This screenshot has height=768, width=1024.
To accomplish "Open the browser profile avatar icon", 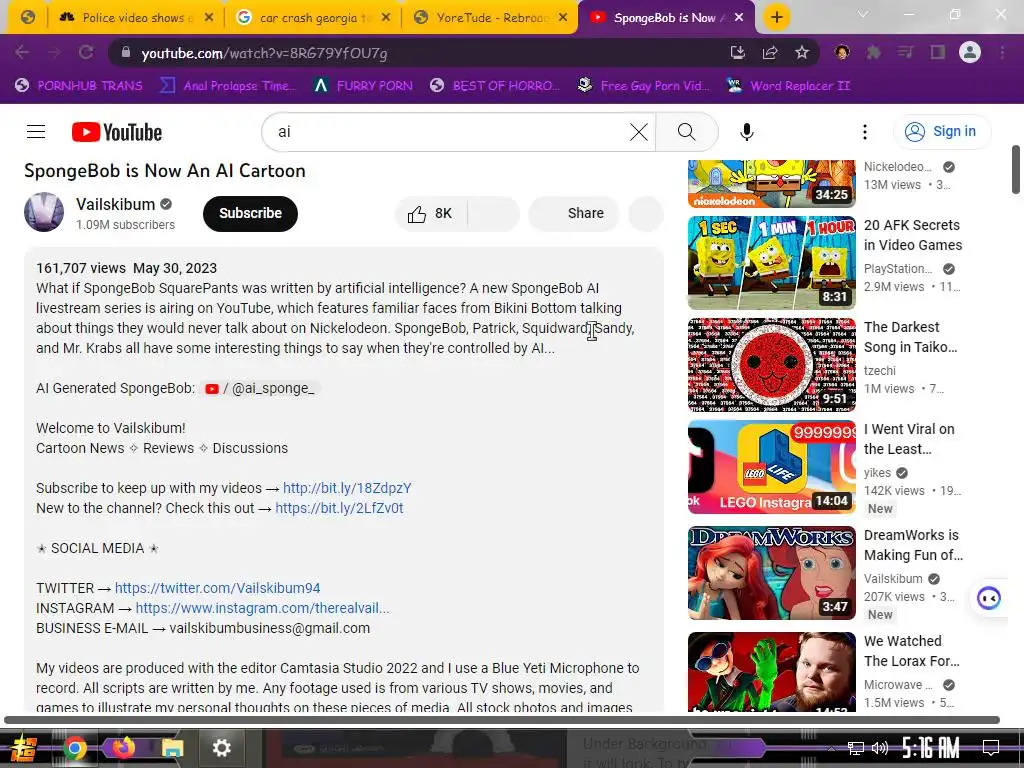I will pyautogui.click(x=970, y=52).
